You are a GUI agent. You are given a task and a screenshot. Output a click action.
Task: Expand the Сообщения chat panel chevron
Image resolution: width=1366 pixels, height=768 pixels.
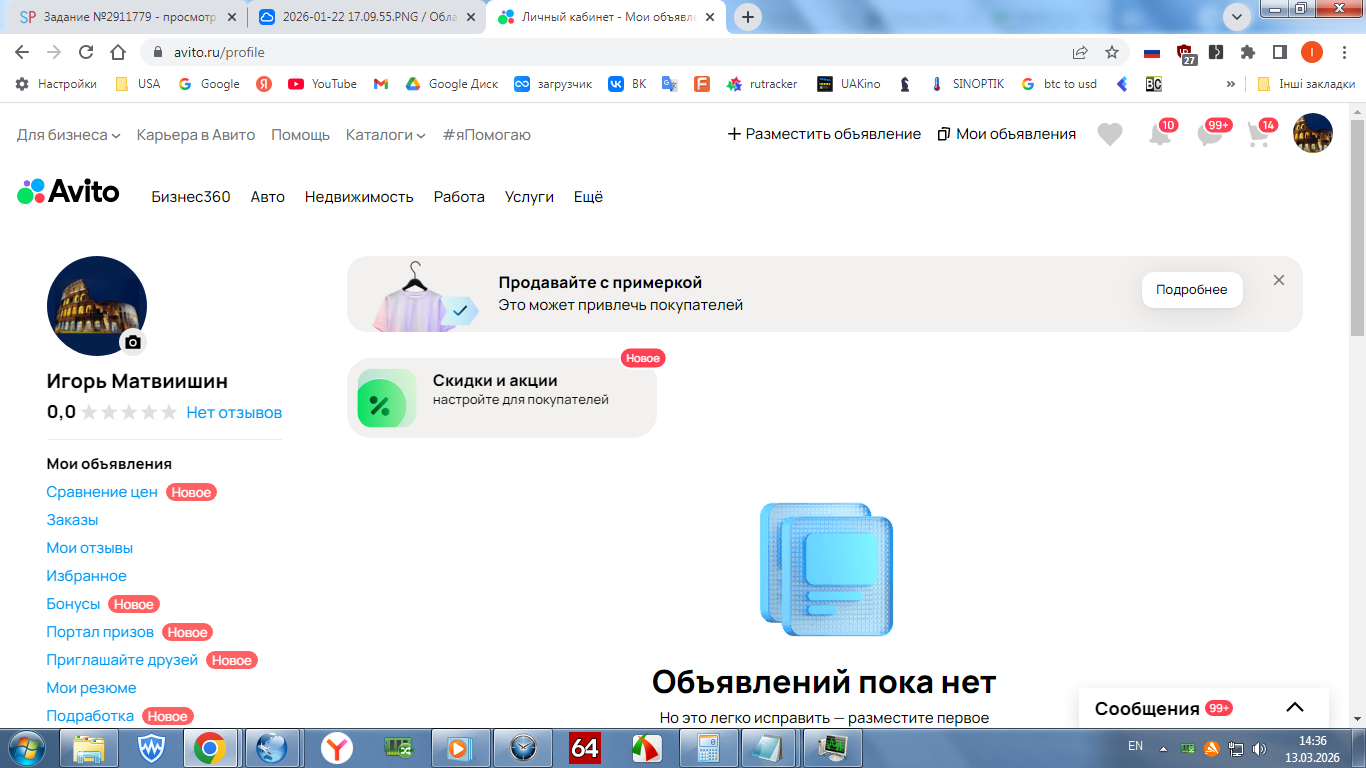[1295, 707]
